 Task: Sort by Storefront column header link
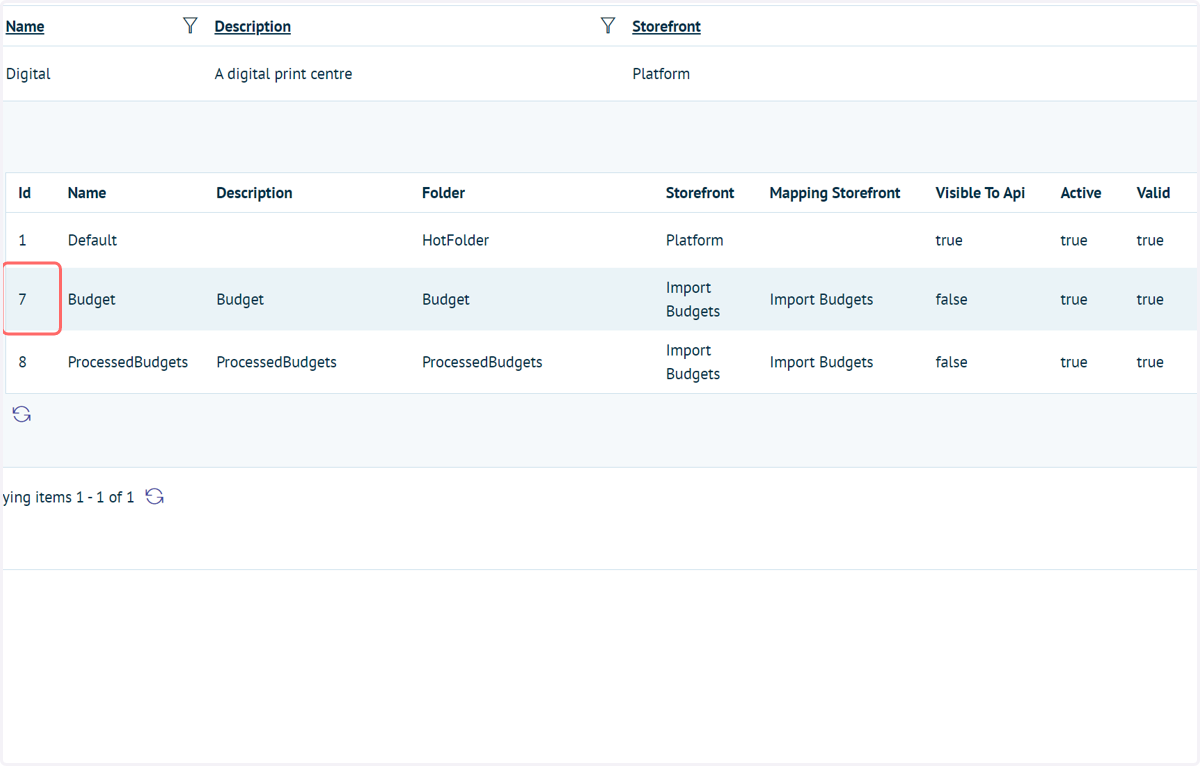666,27
